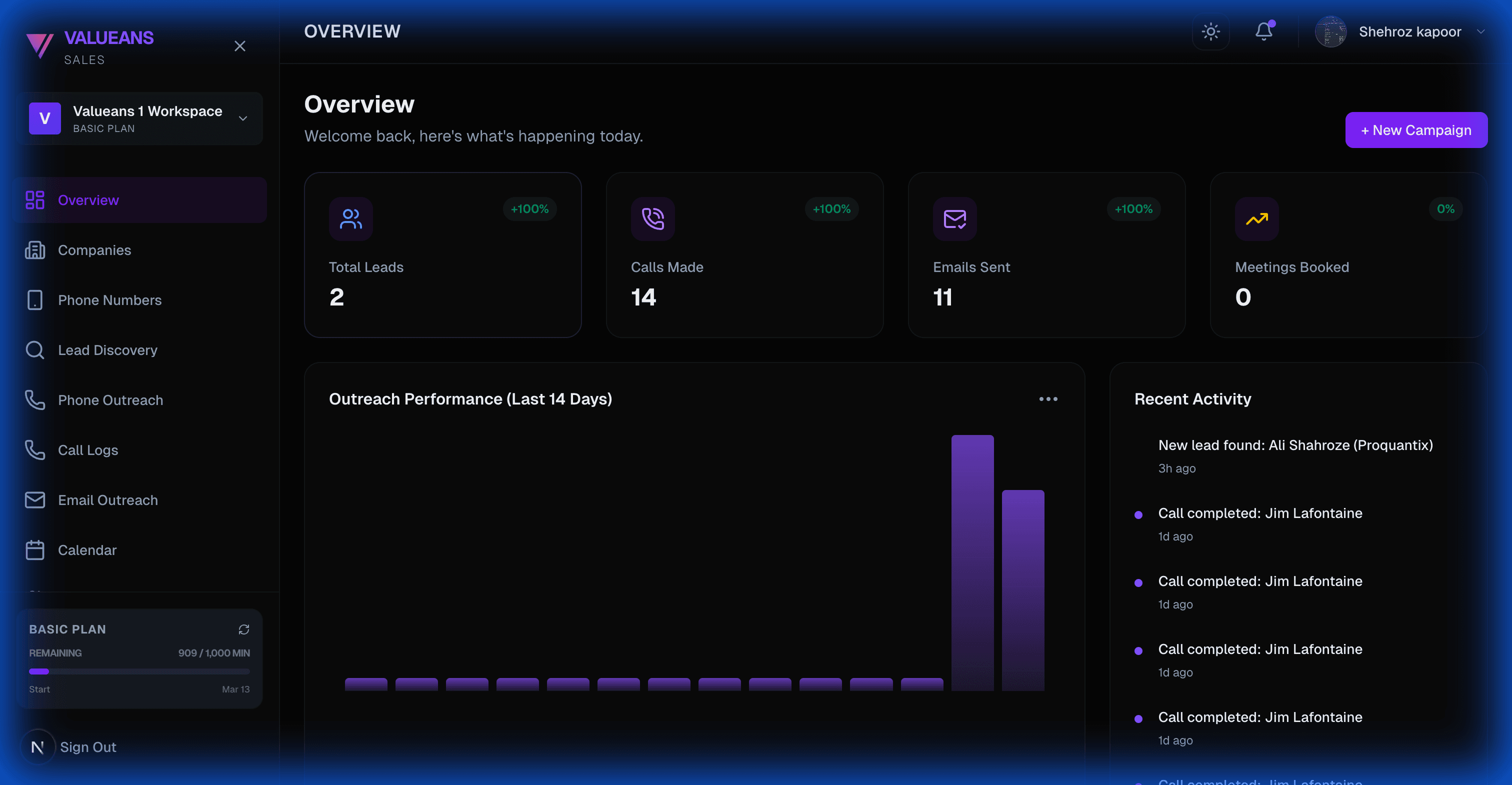Open the Calendar section
The height and width of the screenshot is (785, 1512).
click(x=87, y=550)
